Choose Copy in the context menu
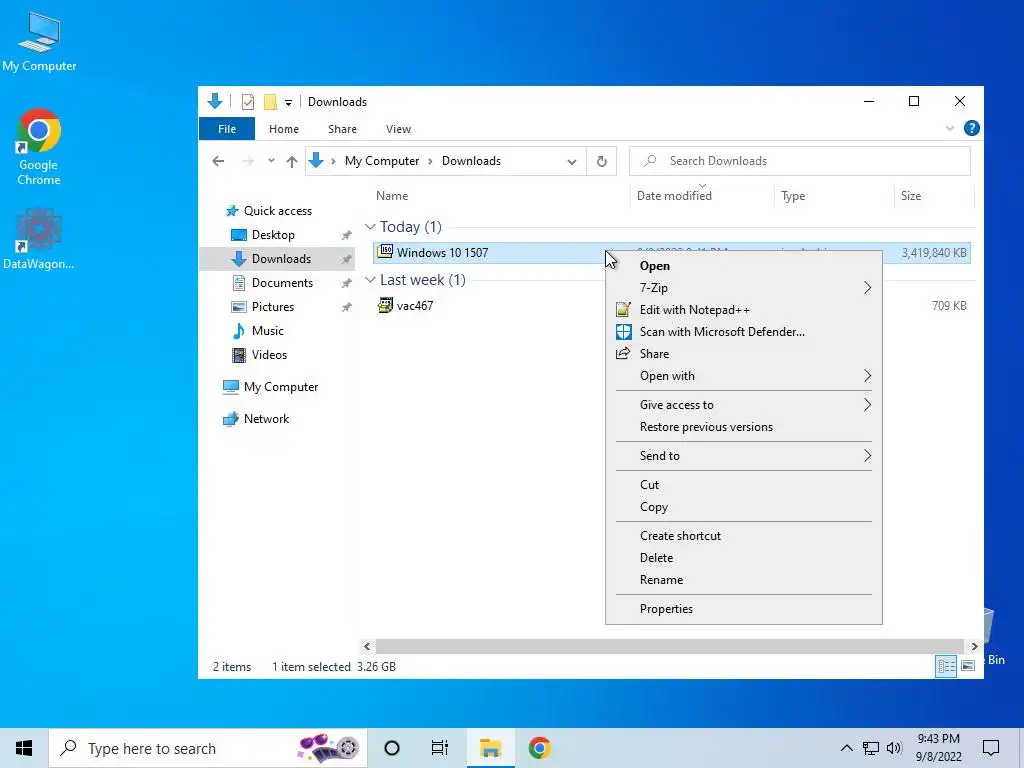 pos(743,507)
